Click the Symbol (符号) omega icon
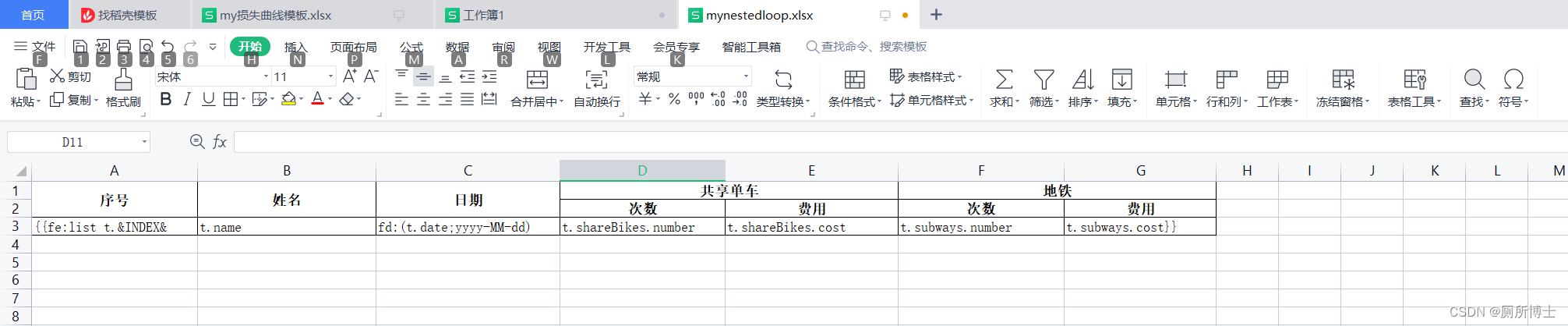This screenshot has width=1568, height=326. coord(1513,79)
